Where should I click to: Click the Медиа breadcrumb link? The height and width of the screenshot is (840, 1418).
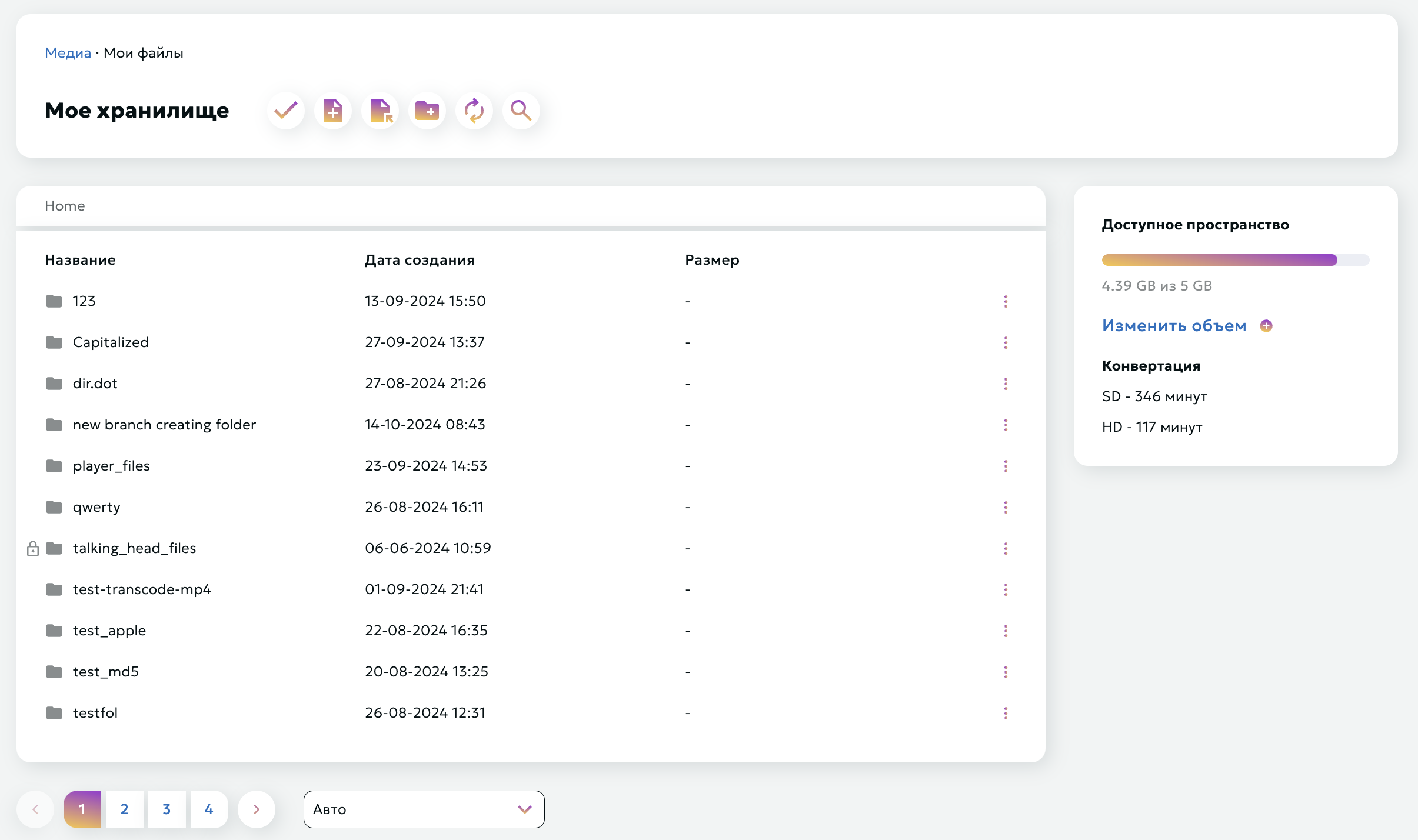pyautogui.click(x=68, y=53)
